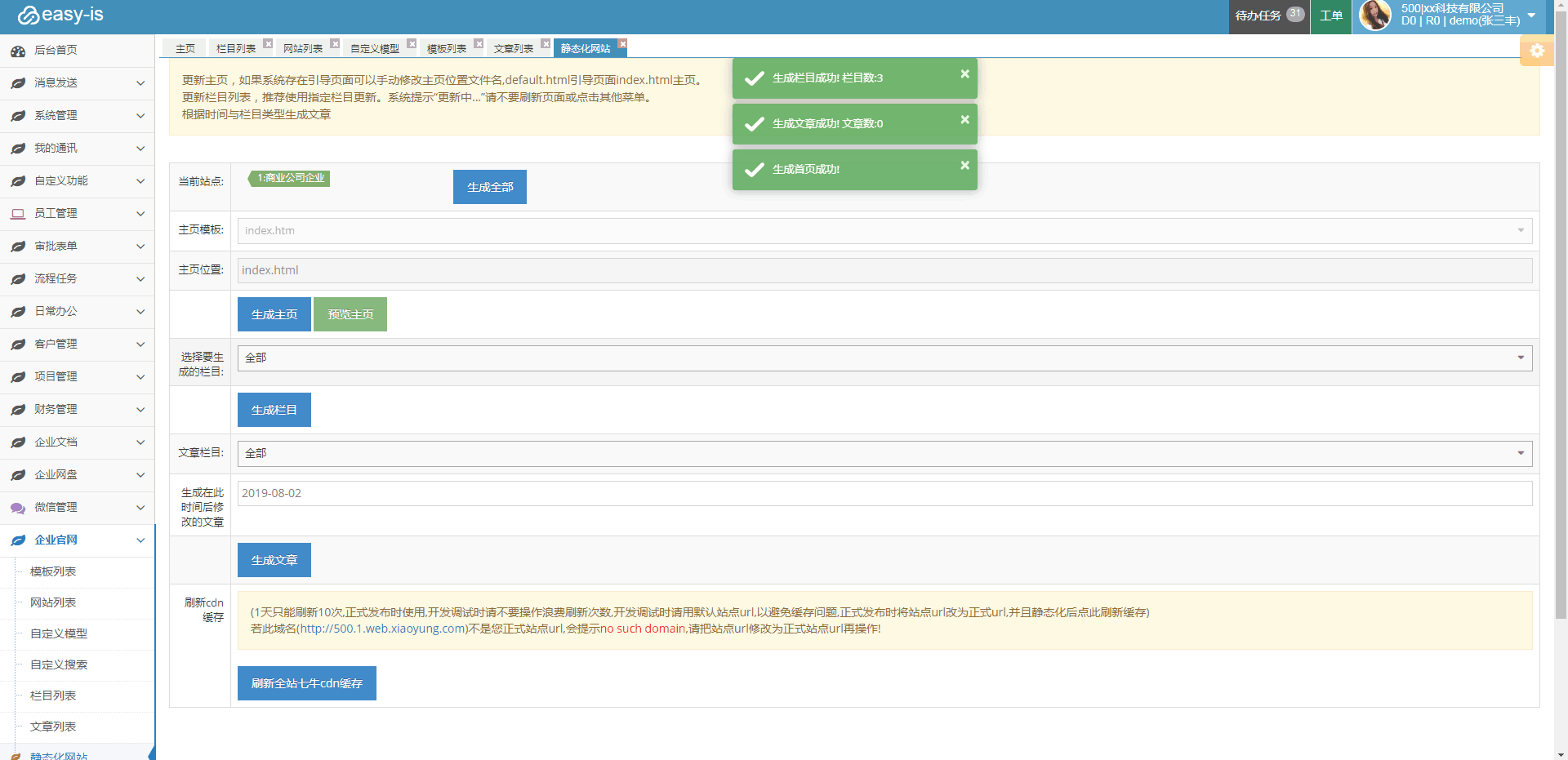Click the 1:商业公司企业 site tag

(x=289, y=178)
